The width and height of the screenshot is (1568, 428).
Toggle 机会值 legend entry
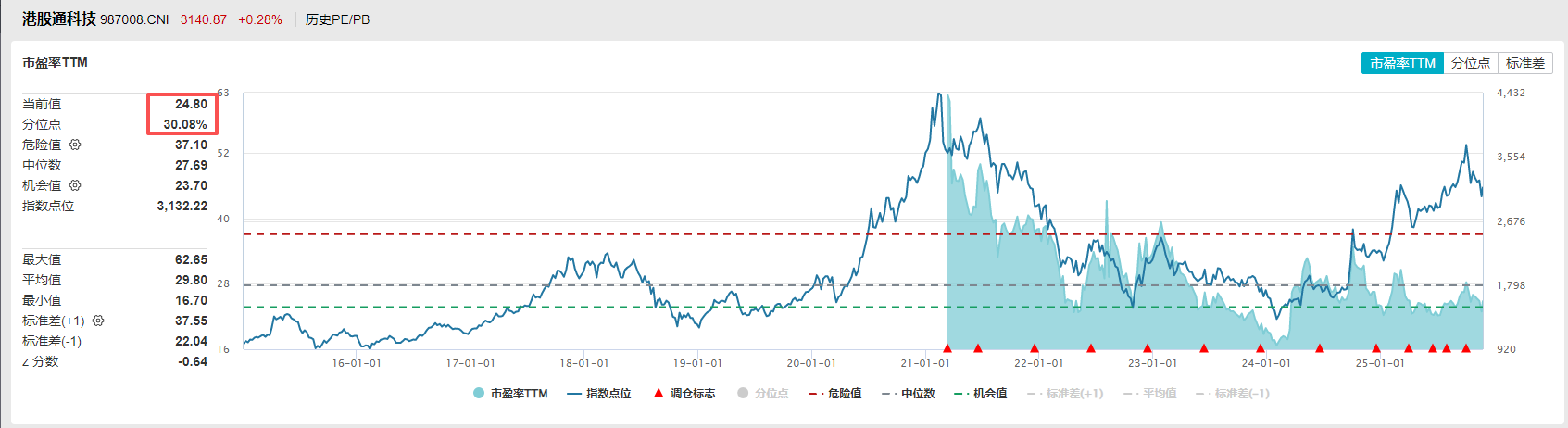pyautogui.click(x=981, y=394)
